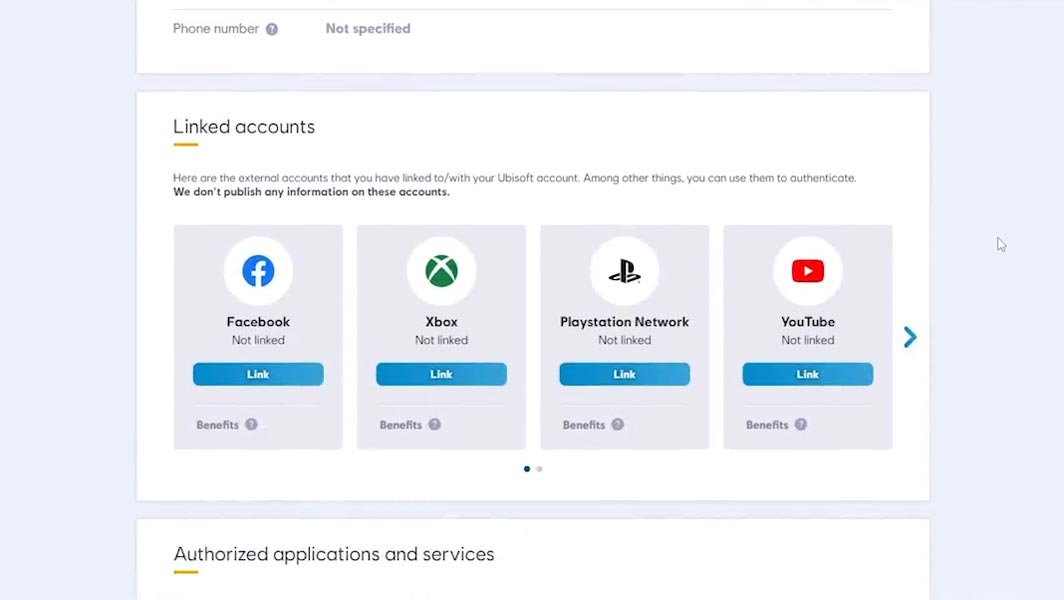Click the 'Not specified' phone number value
1064x600 pixels.
[x=368, y=29]
